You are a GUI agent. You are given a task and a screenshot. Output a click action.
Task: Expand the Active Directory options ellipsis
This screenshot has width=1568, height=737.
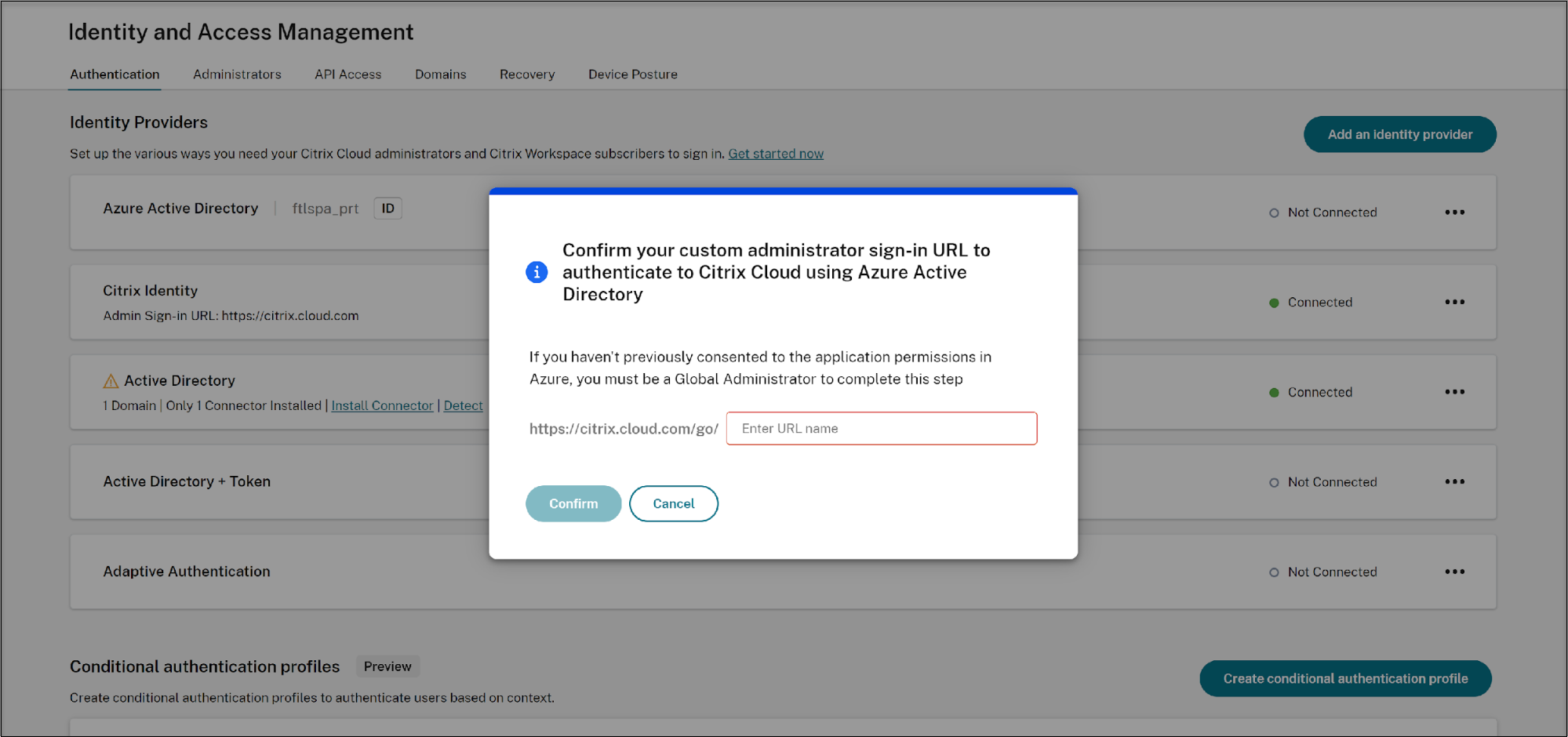[x=1454, y=392]
